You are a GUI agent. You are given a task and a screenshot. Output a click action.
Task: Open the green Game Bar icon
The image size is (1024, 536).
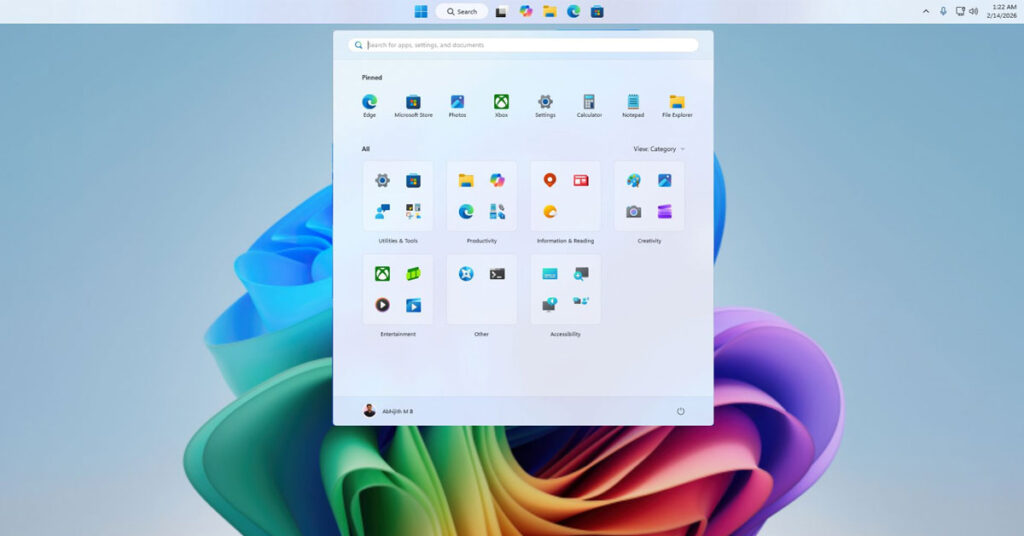point(413,274)
